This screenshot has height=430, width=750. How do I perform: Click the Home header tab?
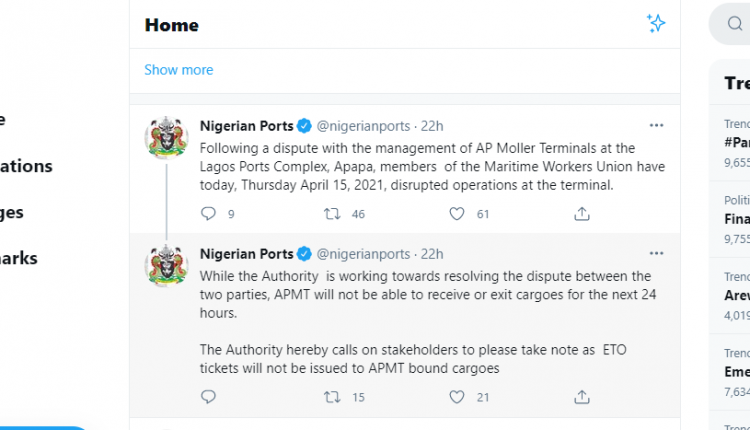(171, 25)
